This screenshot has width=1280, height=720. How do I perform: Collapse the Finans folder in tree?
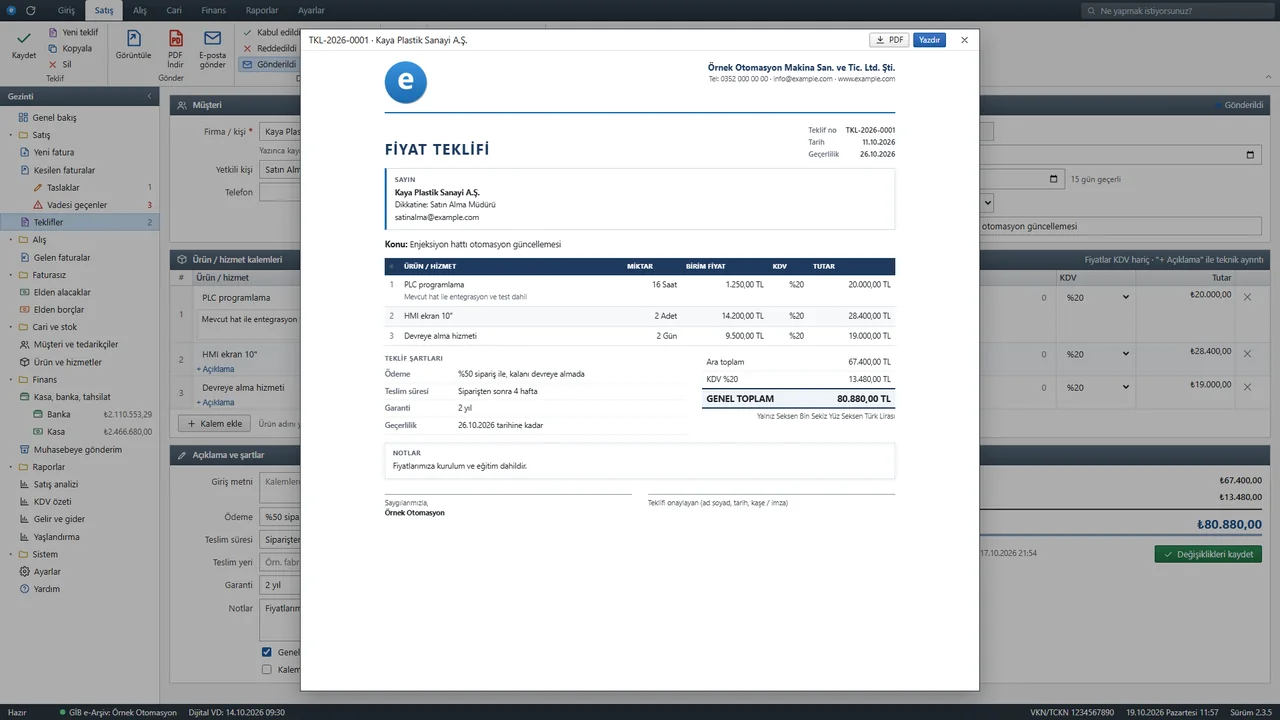pos(11,380)
